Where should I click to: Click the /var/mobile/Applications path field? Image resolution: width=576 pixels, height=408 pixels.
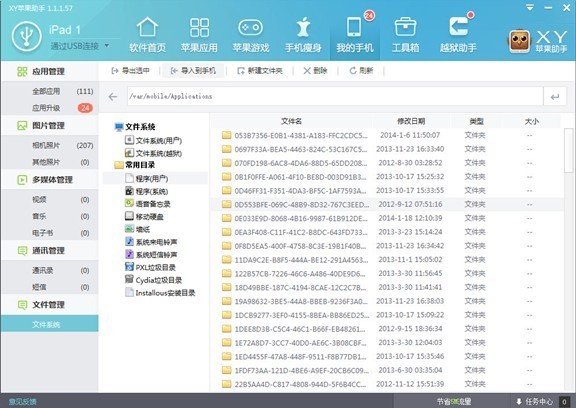335,97
